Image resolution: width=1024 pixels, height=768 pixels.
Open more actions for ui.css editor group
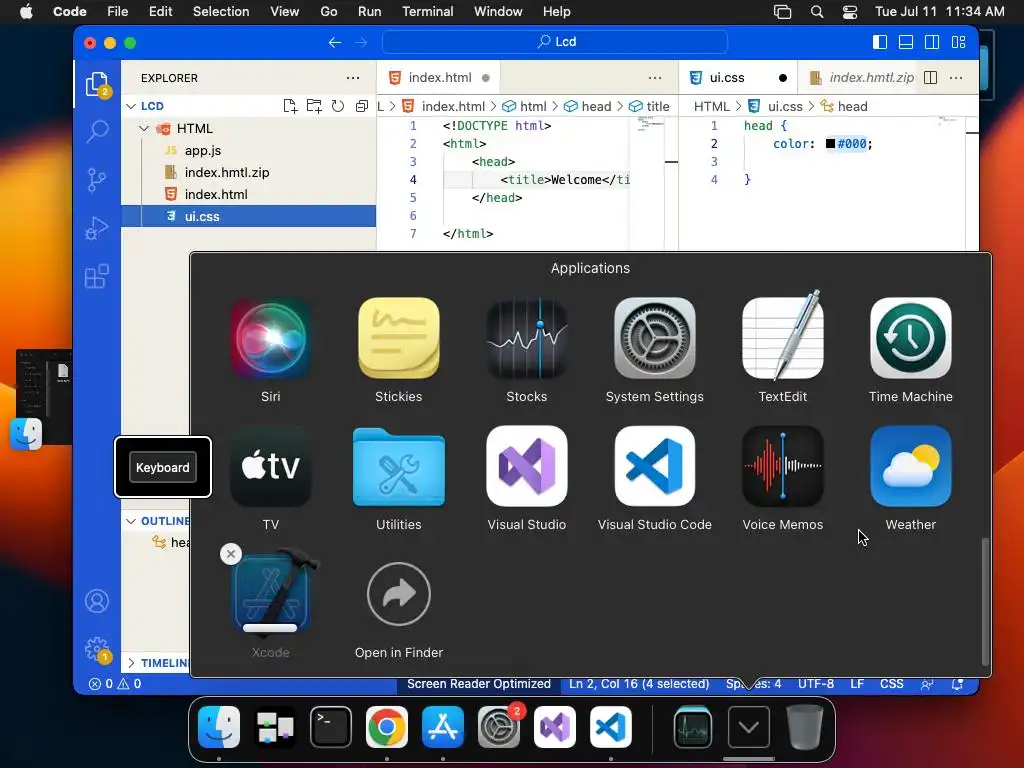956,78
